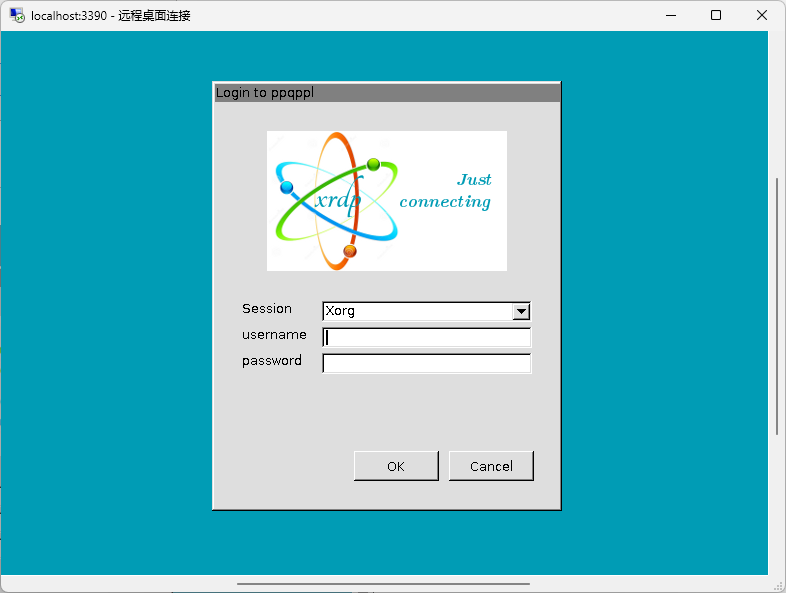Screen dimensions: 786x593
Task: Click the 'Session' label text
Action: [x=267, y=309]
